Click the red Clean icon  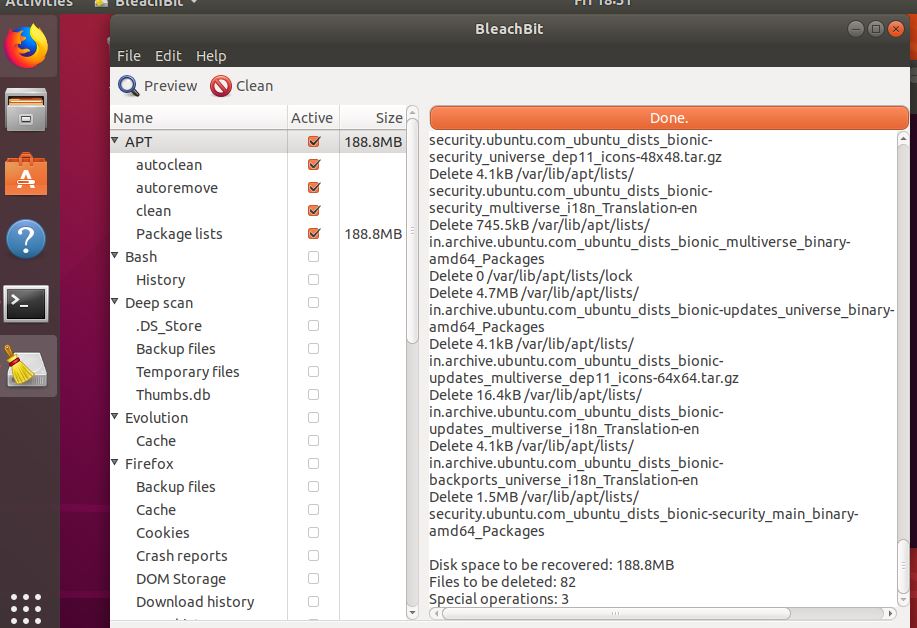tap(220, 86)
